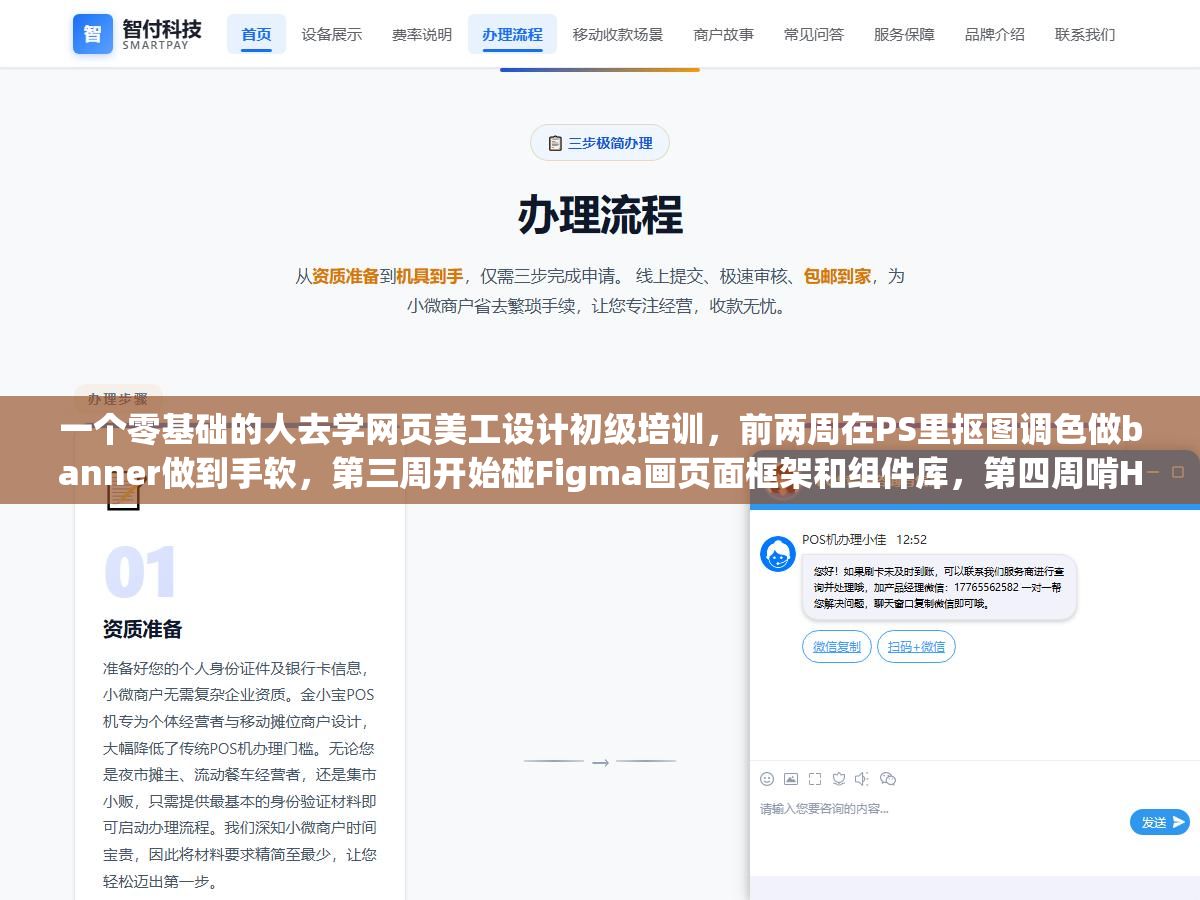This screenshot has width=1200, height=900.
Task: Open the 设备展示 nav item
Action: coord(331,34)
